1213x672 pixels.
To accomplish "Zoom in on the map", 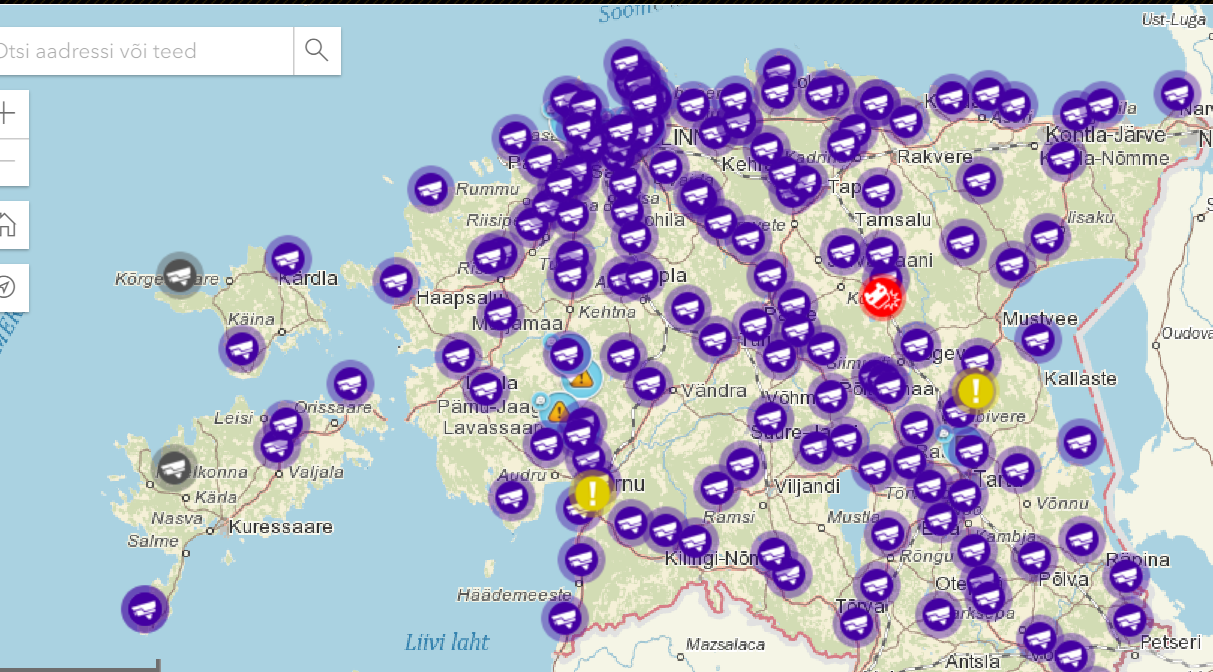I will point(8,112).
